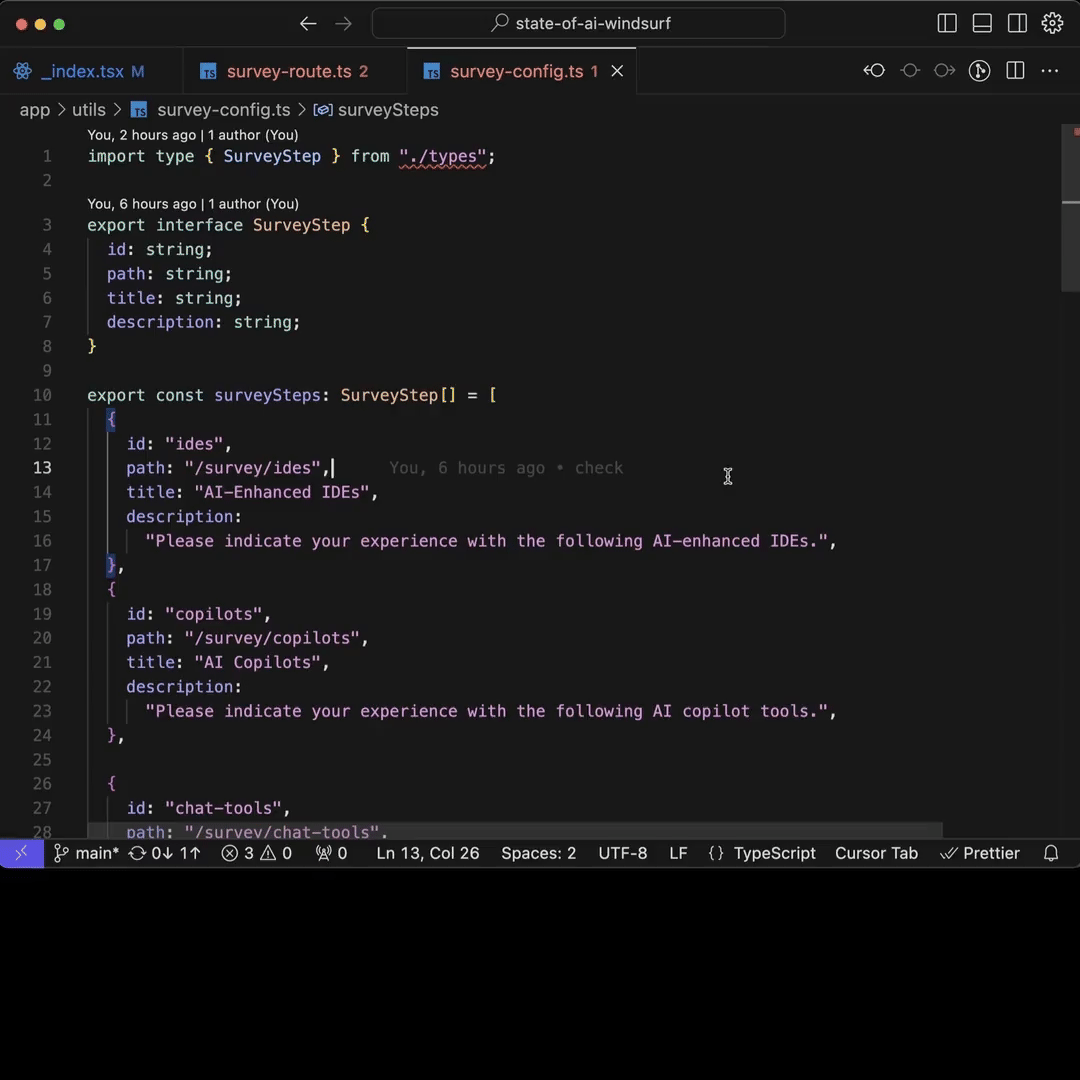Switch to the survey-route.ts tab

point(287,71)
